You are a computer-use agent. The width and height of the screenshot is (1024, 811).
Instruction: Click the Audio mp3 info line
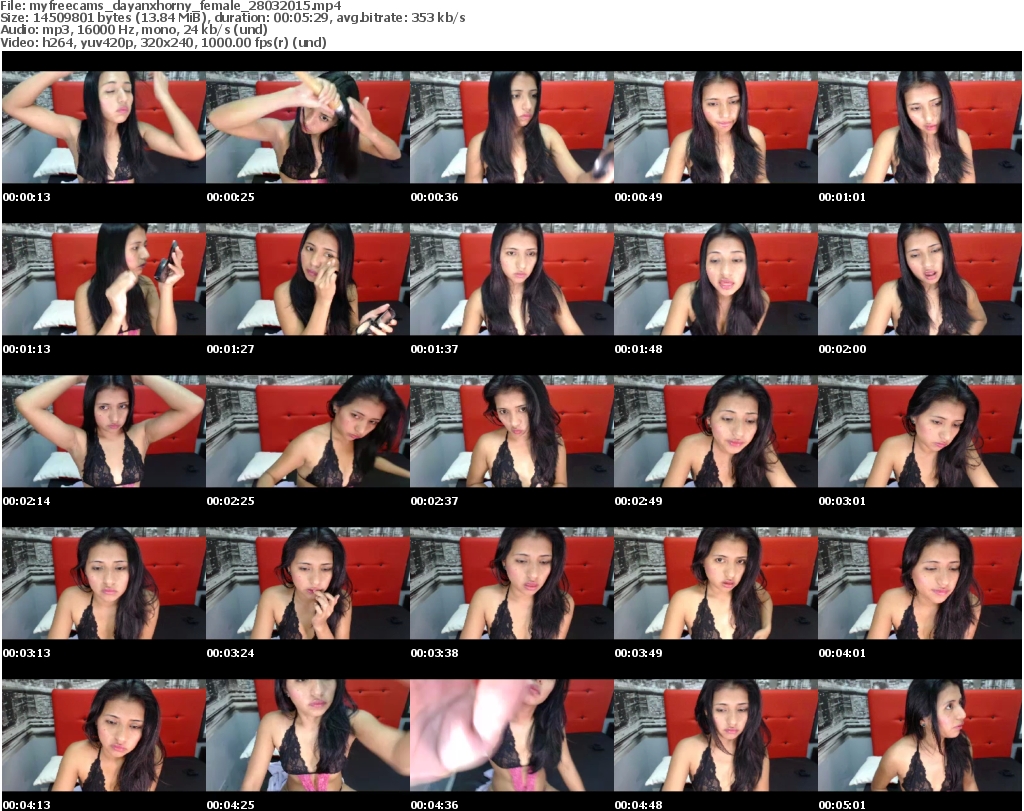[134, 30]
